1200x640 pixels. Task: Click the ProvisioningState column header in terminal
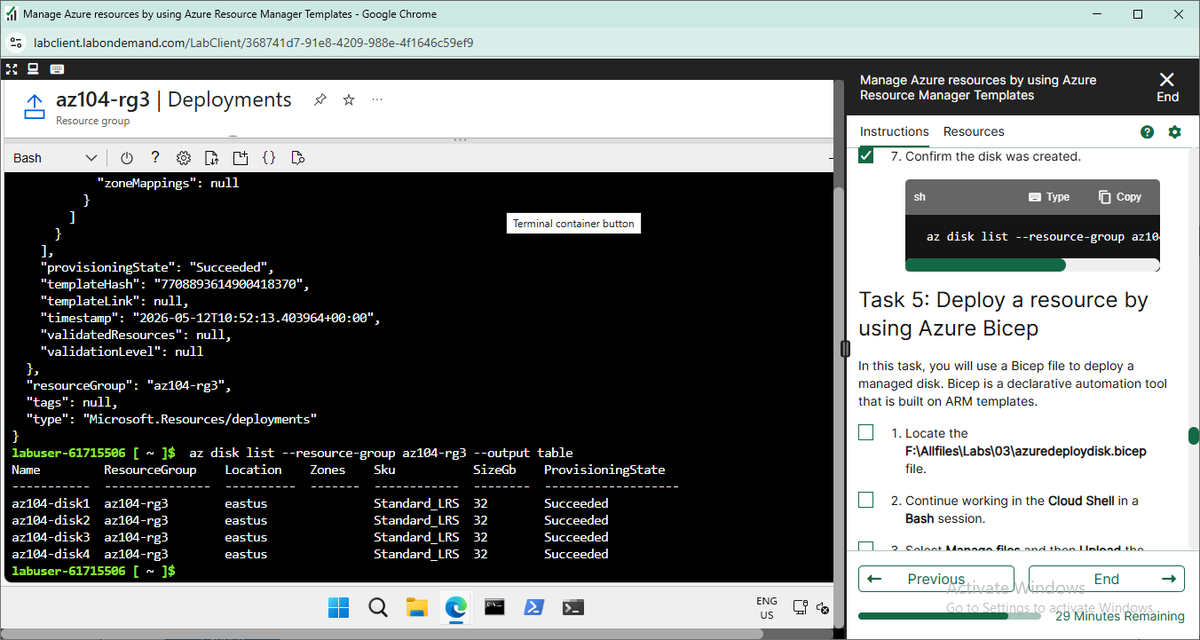(604, 469)
